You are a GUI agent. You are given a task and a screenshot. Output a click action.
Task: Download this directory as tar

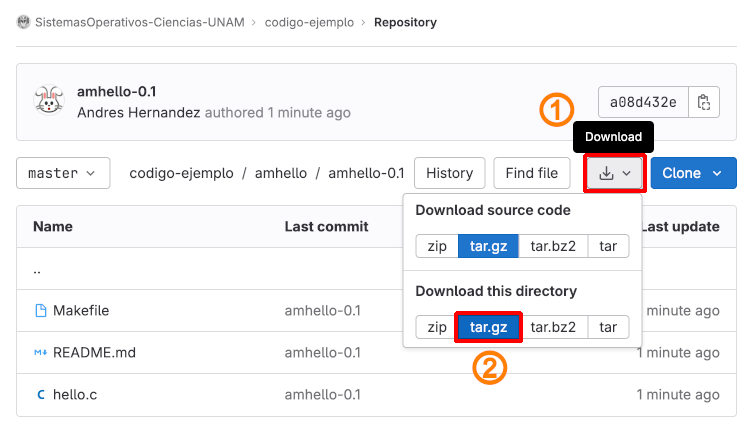(608, 327)
